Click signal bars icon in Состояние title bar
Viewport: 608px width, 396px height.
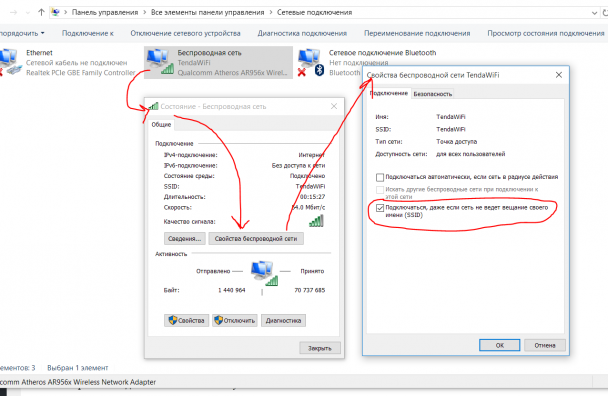click(154, 106)
